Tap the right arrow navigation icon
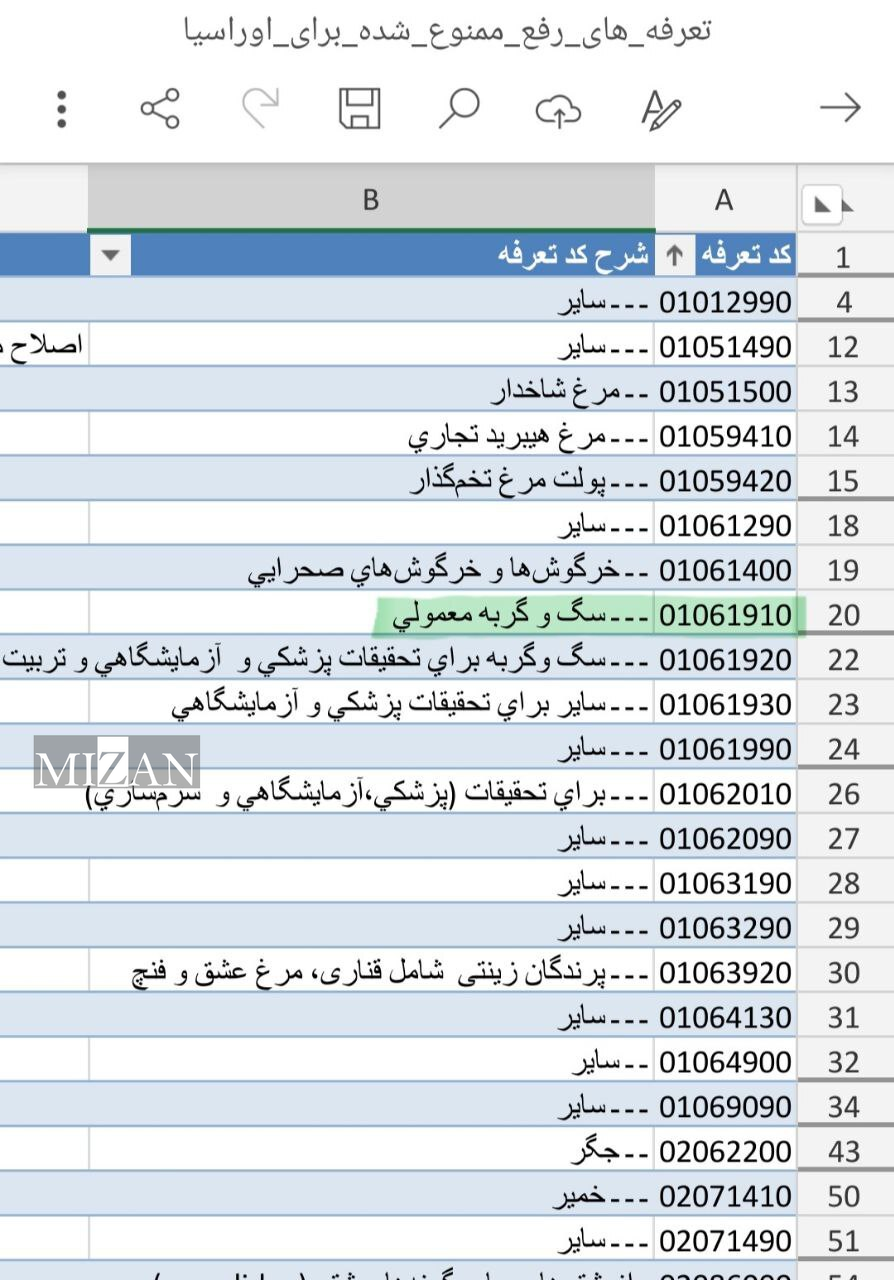Screen dimensions: 894x1280 839,108
